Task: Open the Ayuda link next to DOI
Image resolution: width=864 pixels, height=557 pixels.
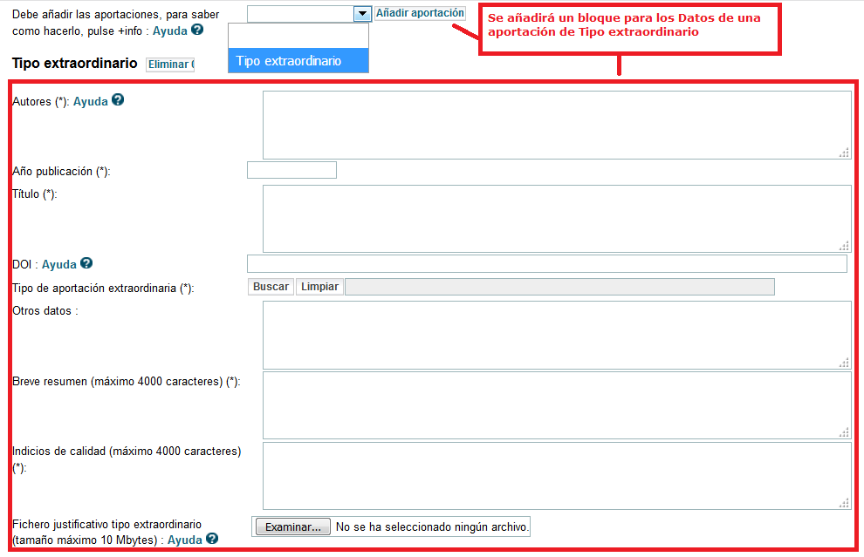Action: click(59, 264)
